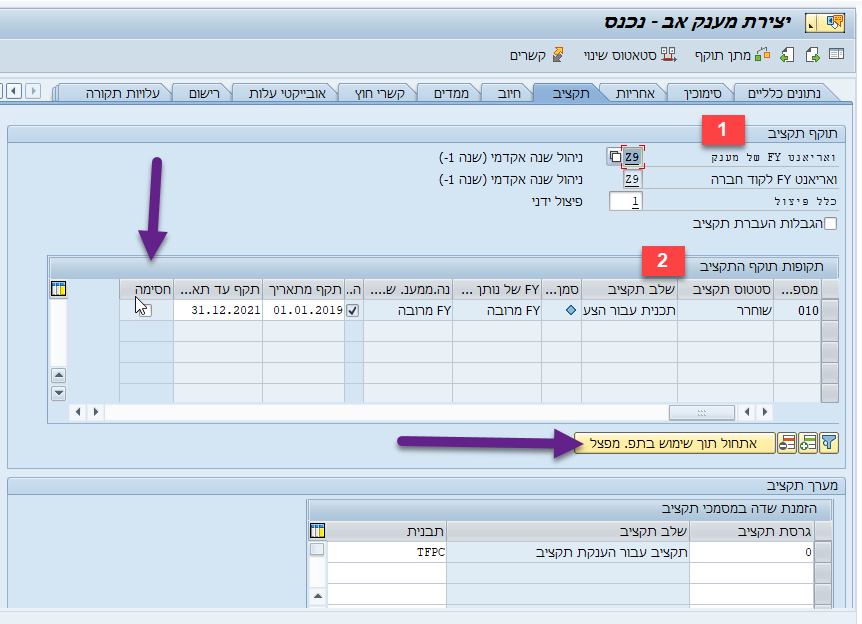Open search help next to the Z9 field
This screenshot has height=624, width=862.
click(x=615, y=157)
